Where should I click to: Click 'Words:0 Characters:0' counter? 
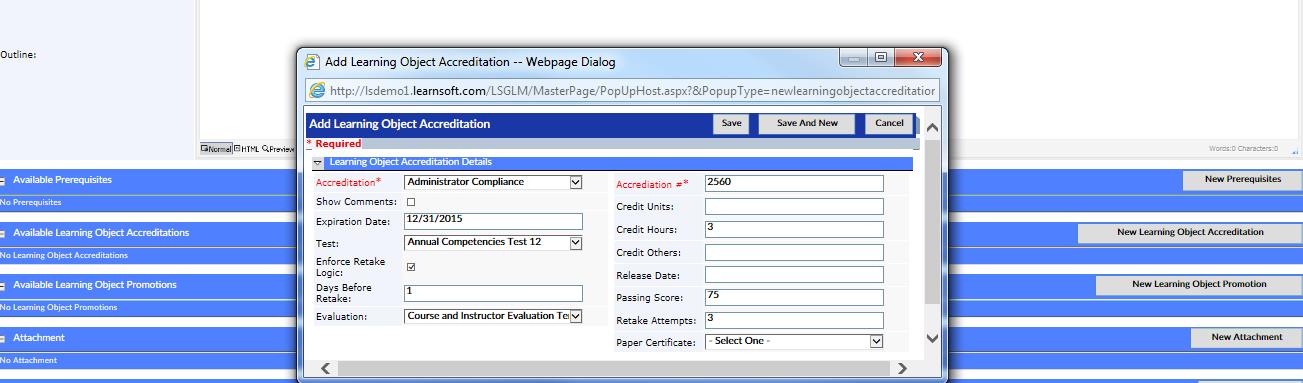(1243, 148)
